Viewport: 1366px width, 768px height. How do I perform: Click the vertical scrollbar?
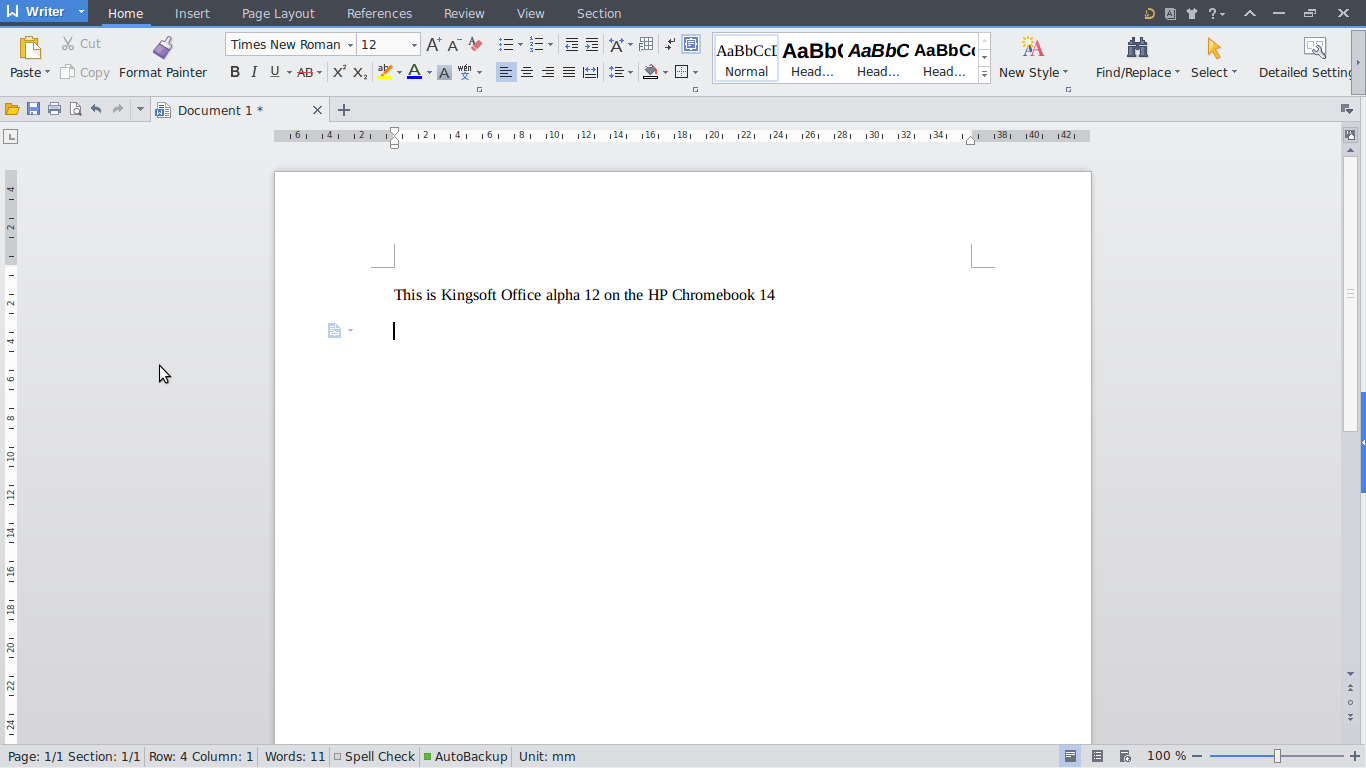(x=1350, y=293)
